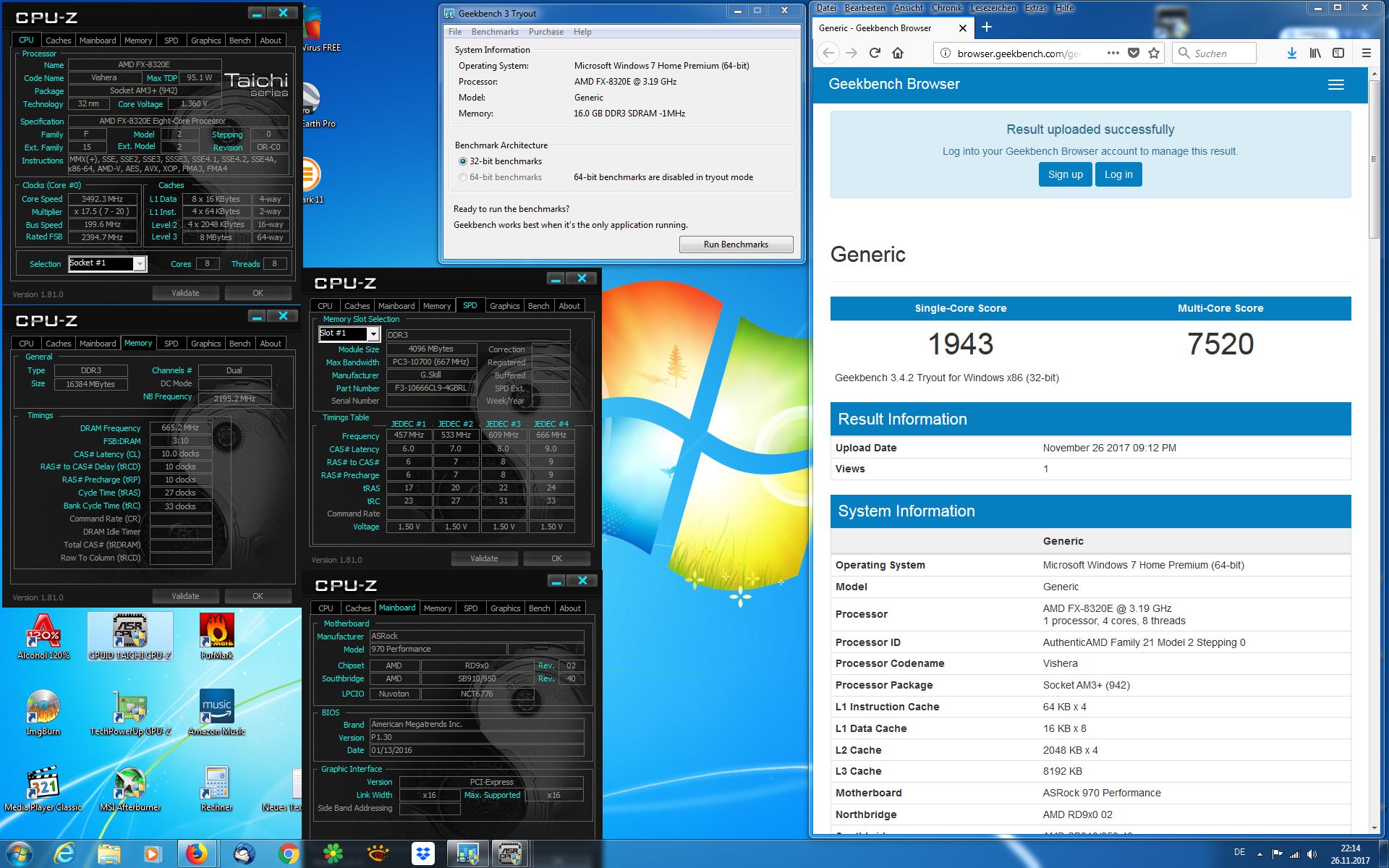Screen dimensions: 1389x868
Task: Select the TechPowerUp GPU-Z desktop icon
Action: tap(130, 712)
